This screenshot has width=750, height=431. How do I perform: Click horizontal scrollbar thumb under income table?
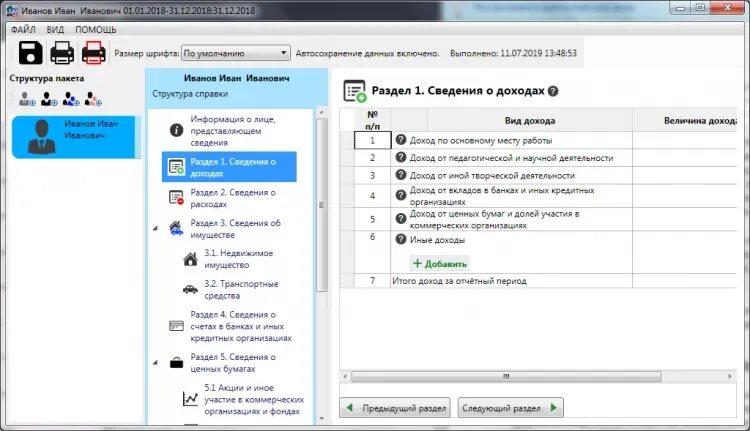pos(506,376)
